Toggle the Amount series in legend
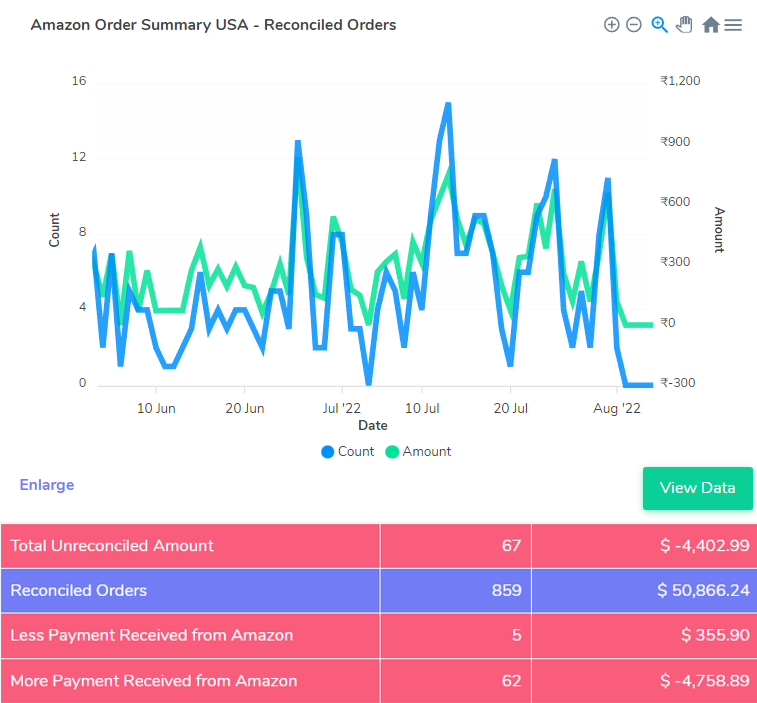Image resolution: width=757 pixels, height=703 pixels. [x=418, y=451]
